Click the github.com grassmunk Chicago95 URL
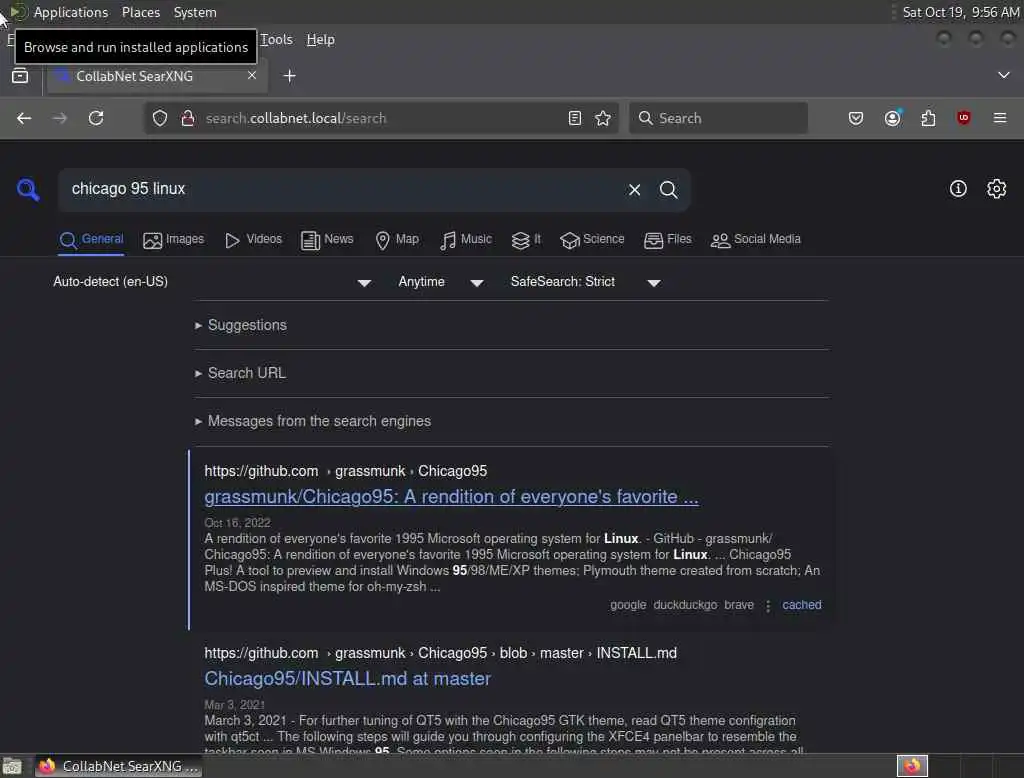Image resolution: width=1024 pixels, height=778 pixels. [x=345, y=471]
